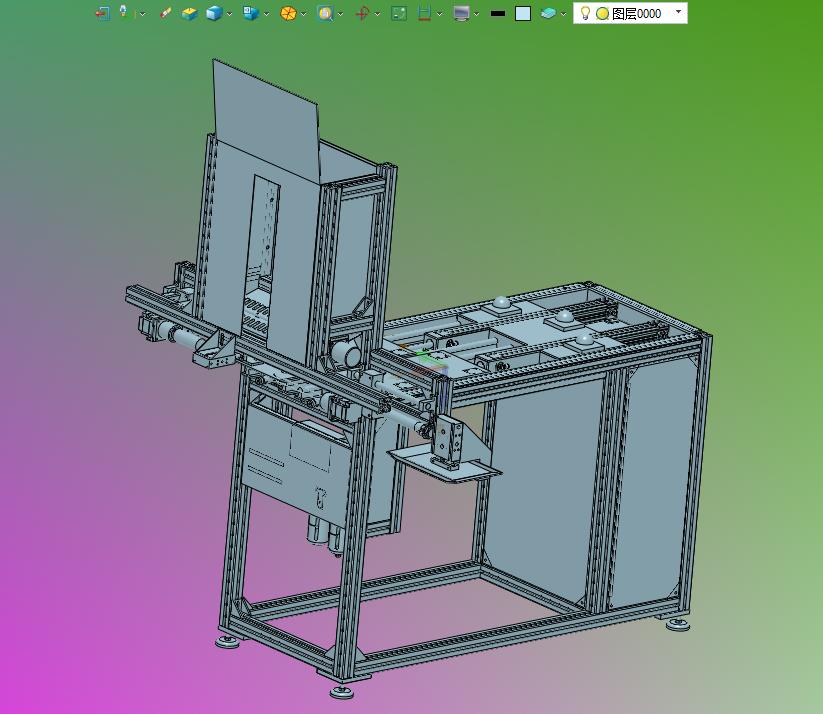
Task: Open the arrow beside the windowed cube icon
Action: click(x=266, y=14)
